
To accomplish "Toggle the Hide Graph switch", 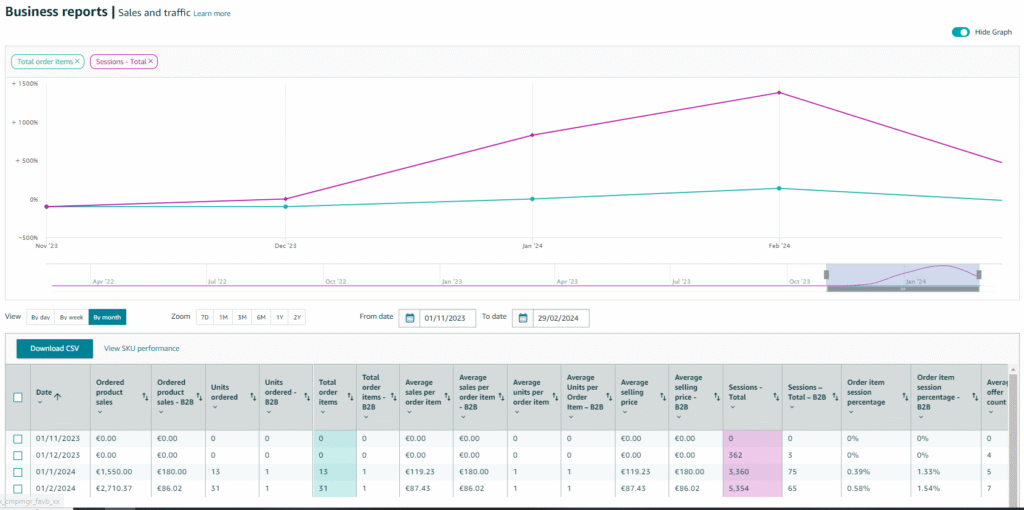I will click(x=960, y=32).
